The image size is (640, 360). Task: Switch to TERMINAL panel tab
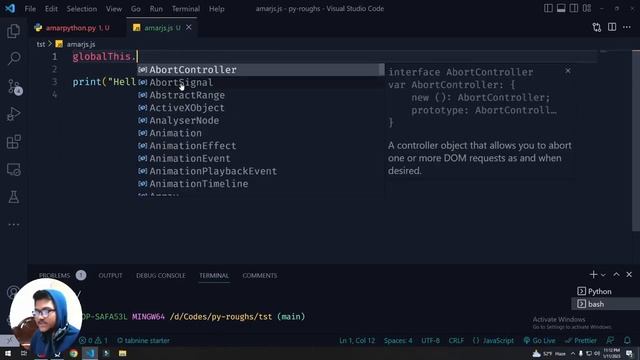point(214,276)
